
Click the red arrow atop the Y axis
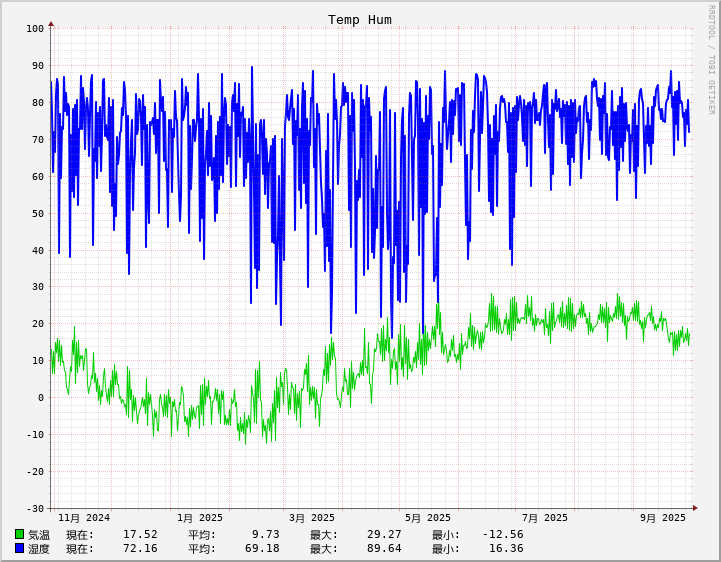pyautogui.click(x=51, y=23)
